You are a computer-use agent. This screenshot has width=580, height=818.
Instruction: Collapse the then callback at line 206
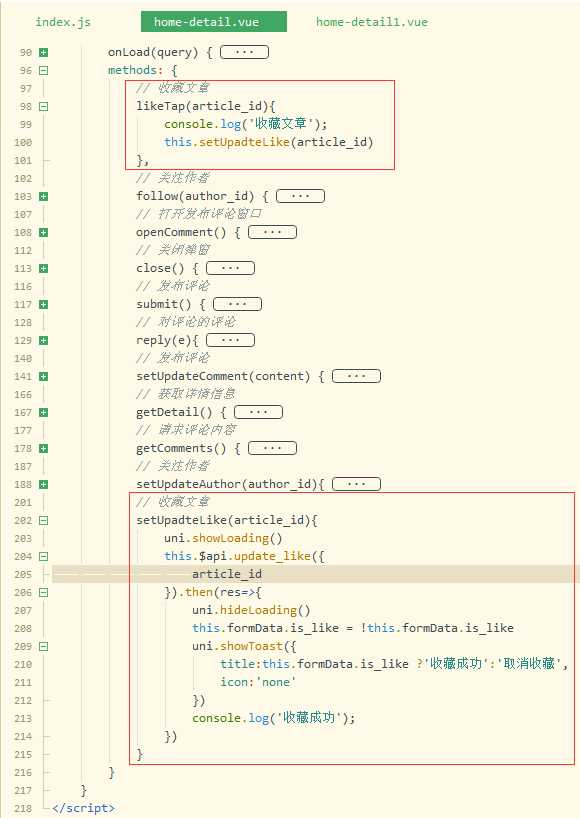pos(44,592)
